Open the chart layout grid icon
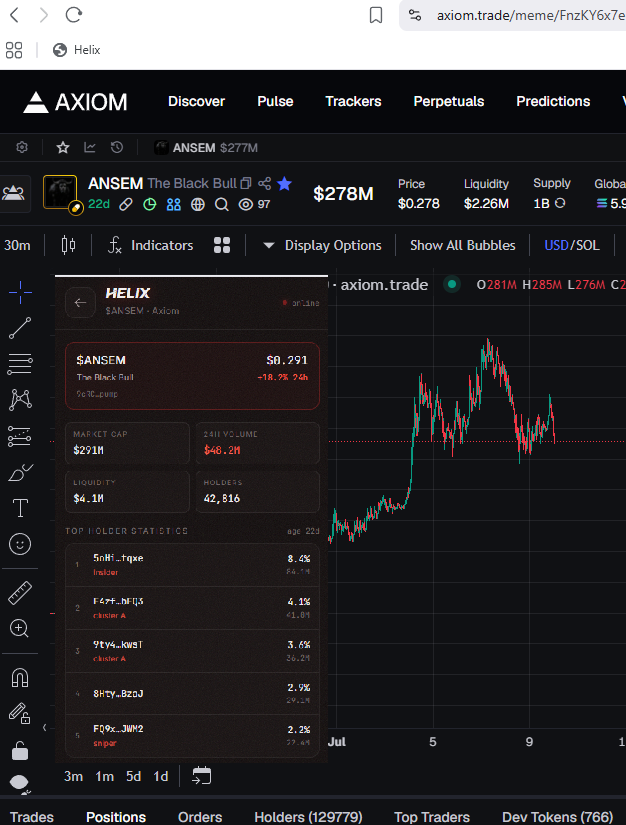 (x=222, y=245)
